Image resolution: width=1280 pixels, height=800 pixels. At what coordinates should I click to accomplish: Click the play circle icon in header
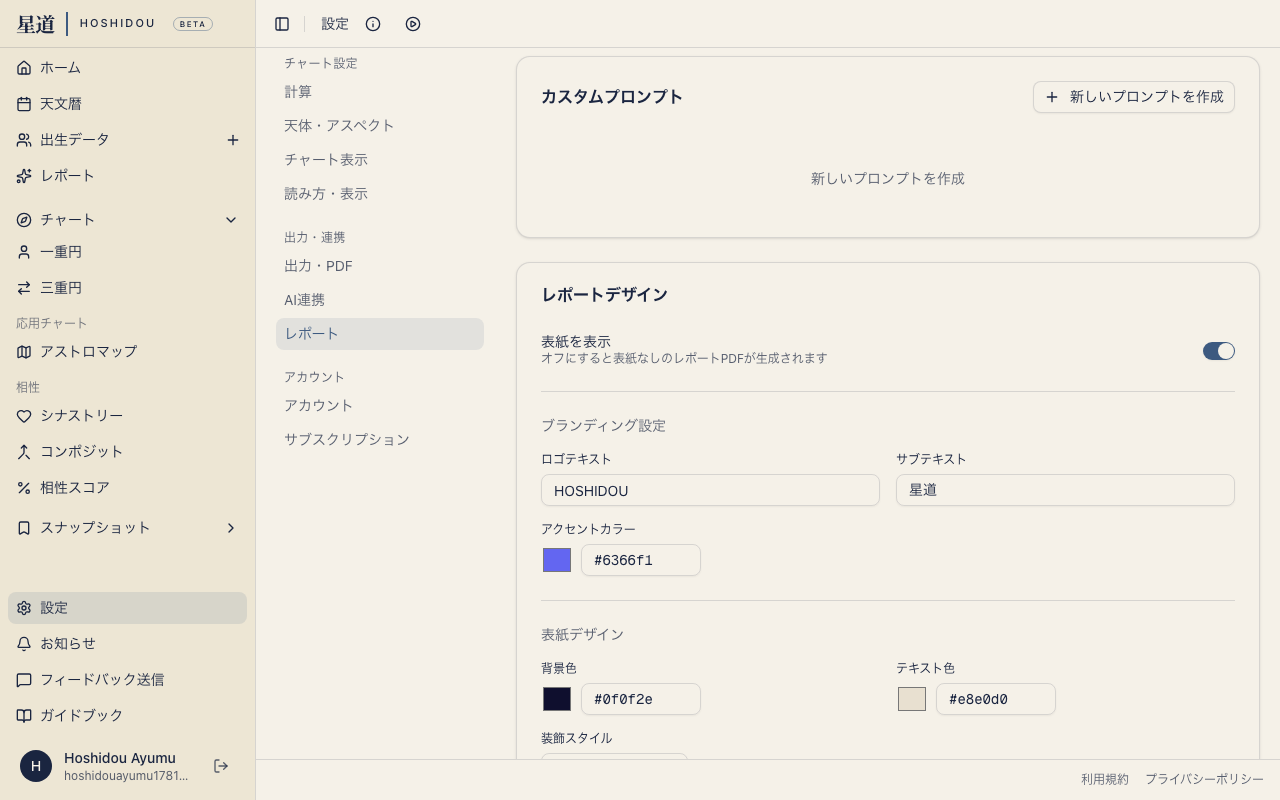pos(413,24)
